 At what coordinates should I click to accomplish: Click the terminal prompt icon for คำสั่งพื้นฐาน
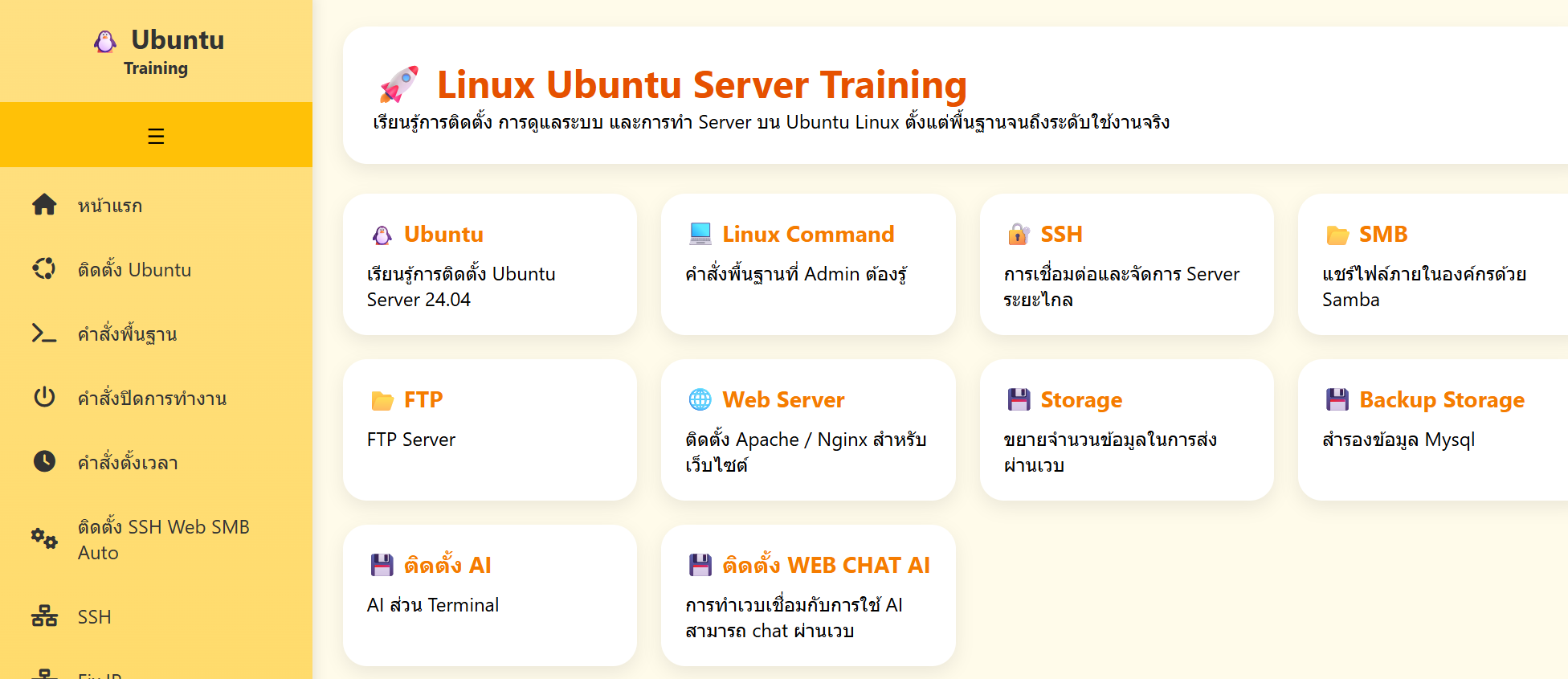tap(44, 333)
